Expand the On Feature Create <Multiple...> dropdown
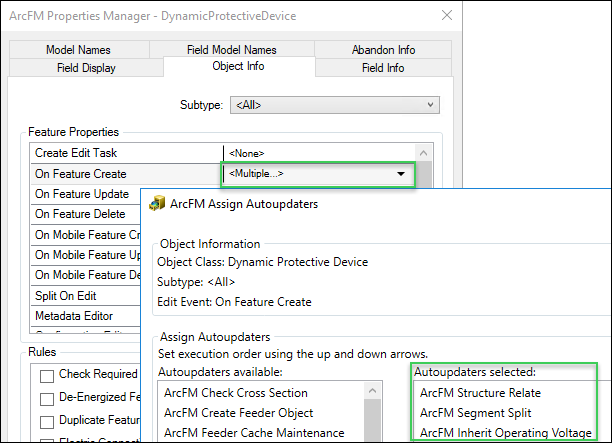Image resolution: width=612 pixels, height=443 pixels. (401, 174)
